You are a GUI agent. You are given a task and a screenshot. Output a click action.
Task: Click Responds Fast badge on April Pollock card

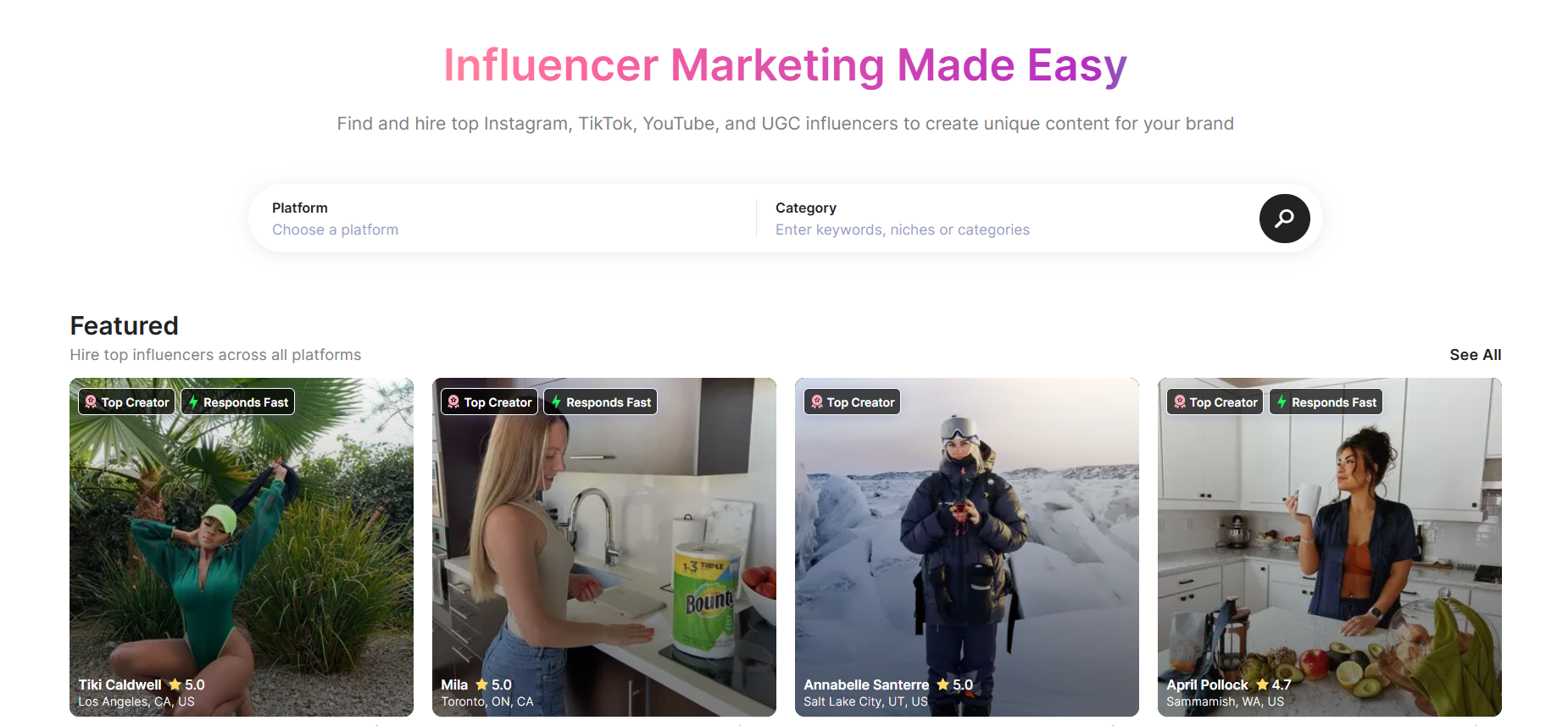[1326, 402]
